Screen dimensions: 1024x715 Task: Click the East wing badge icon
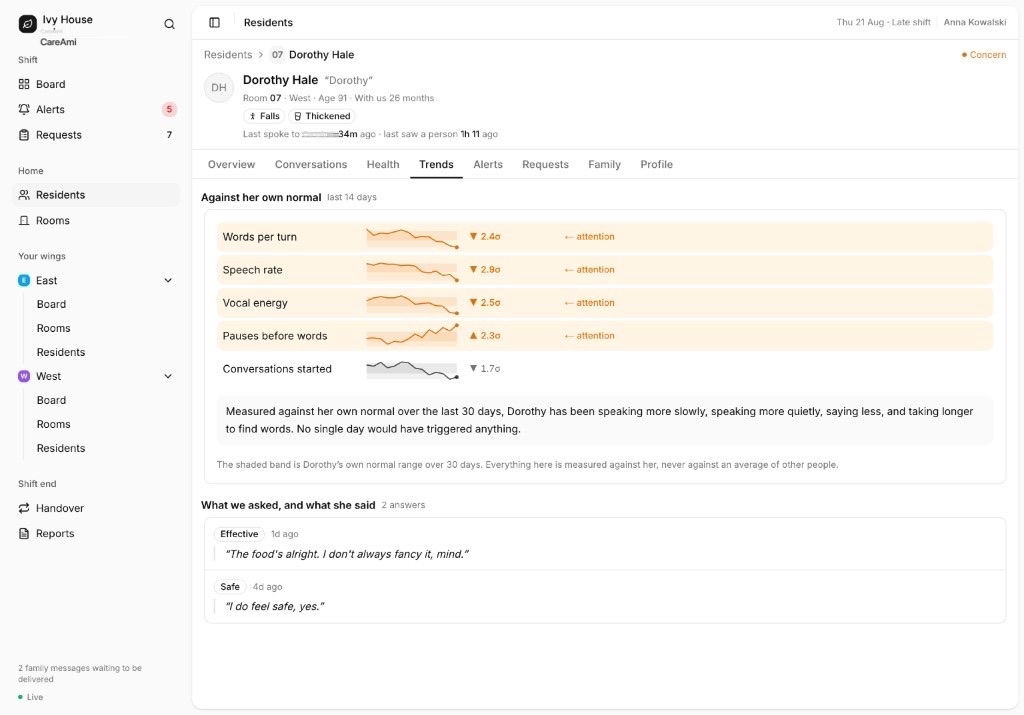point(24,280)
